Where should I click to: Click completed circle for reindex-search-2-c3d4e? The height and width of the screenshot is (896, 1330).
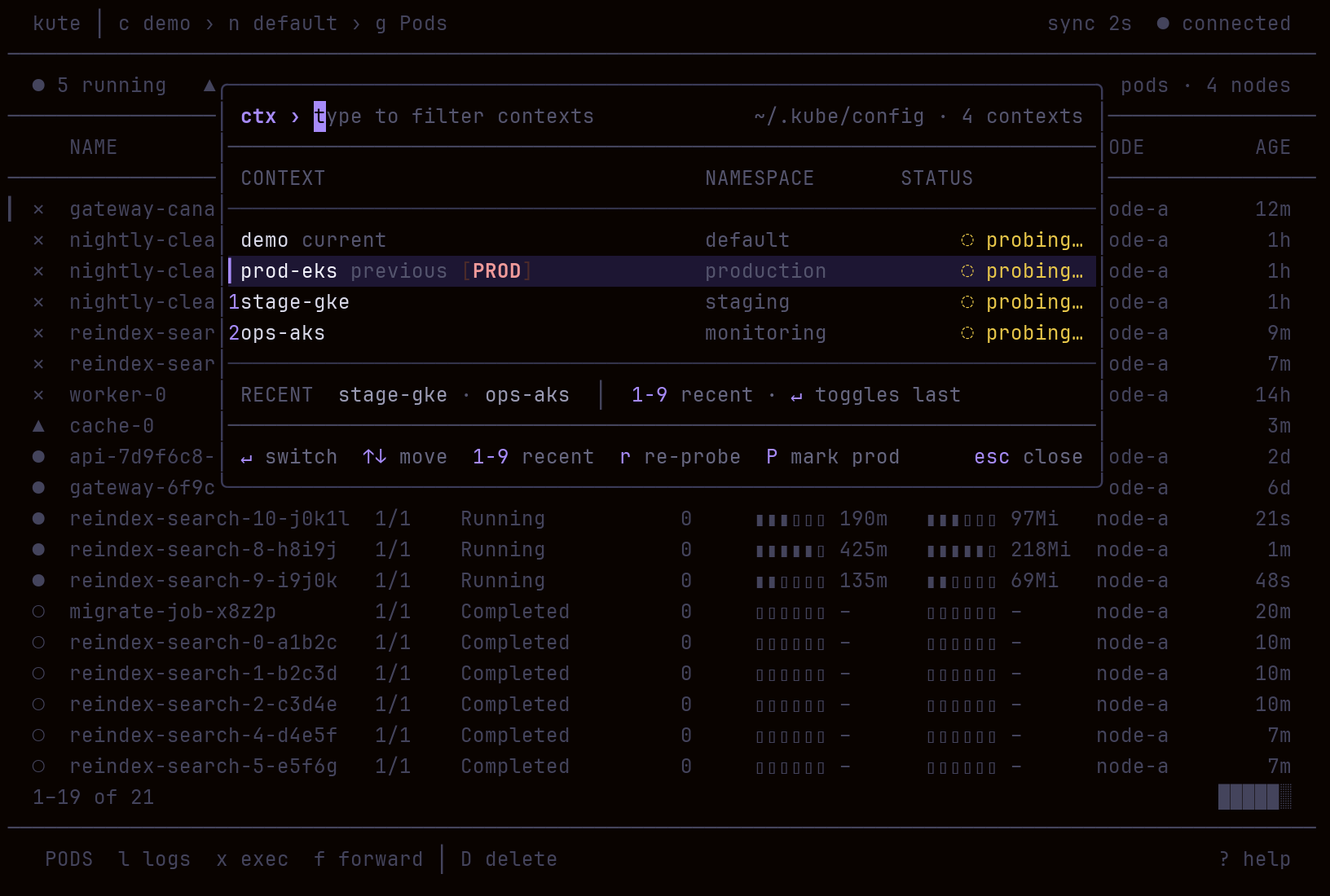[x=38, y=705]
